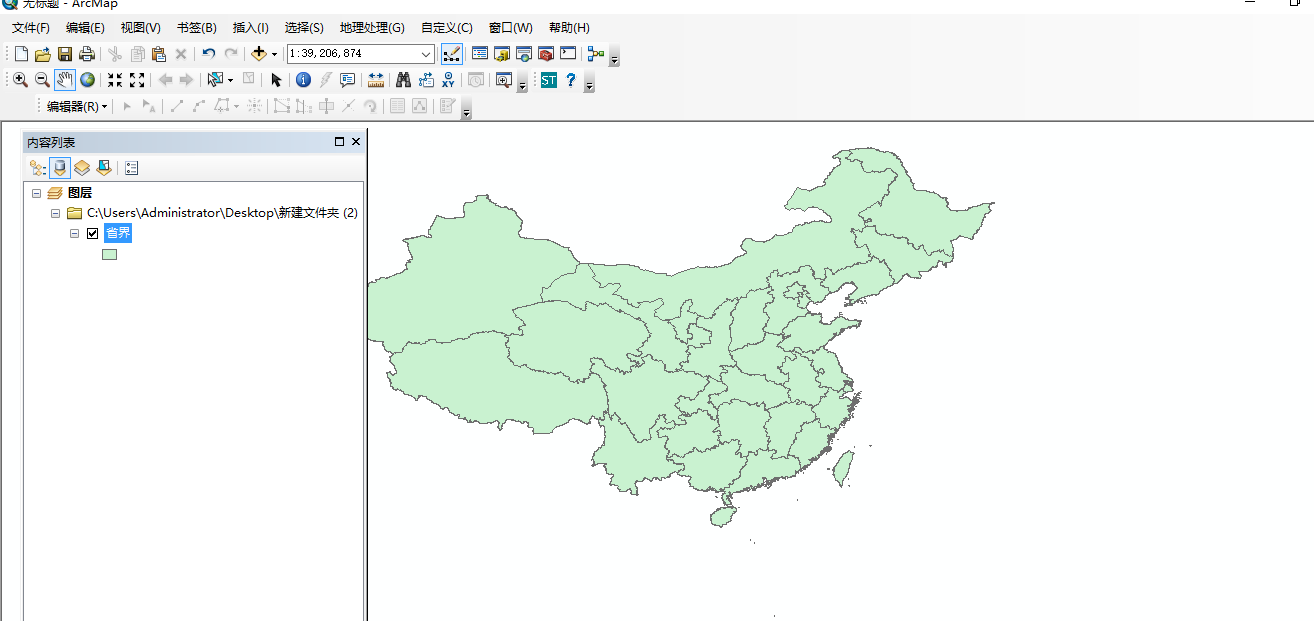This screenshot has height=621, width=1314.
Task: Open the Select Features tool dropdown arrow
Action: (230, 80)
